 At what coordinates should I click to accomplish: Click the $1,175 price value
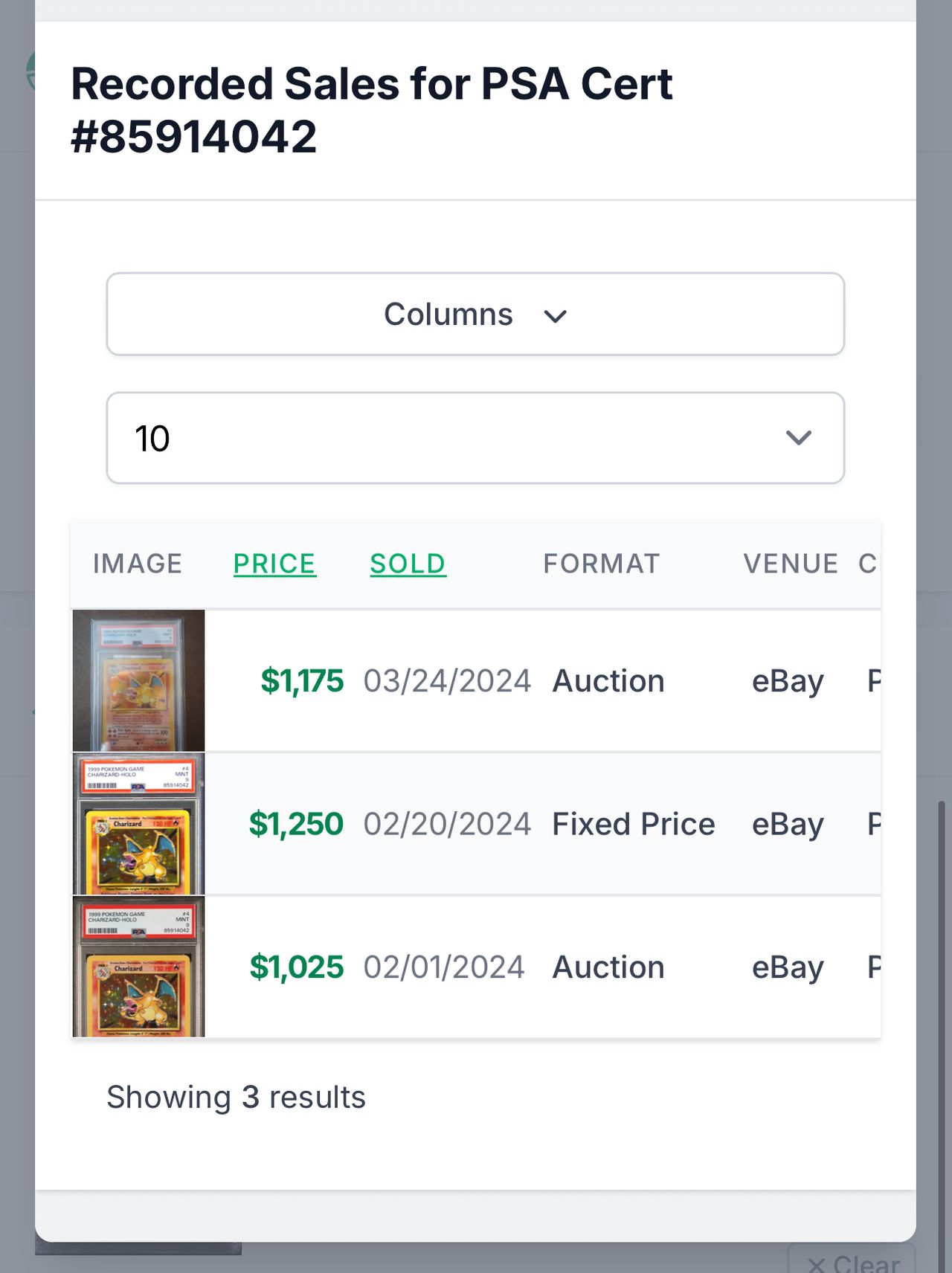point(302,681)
